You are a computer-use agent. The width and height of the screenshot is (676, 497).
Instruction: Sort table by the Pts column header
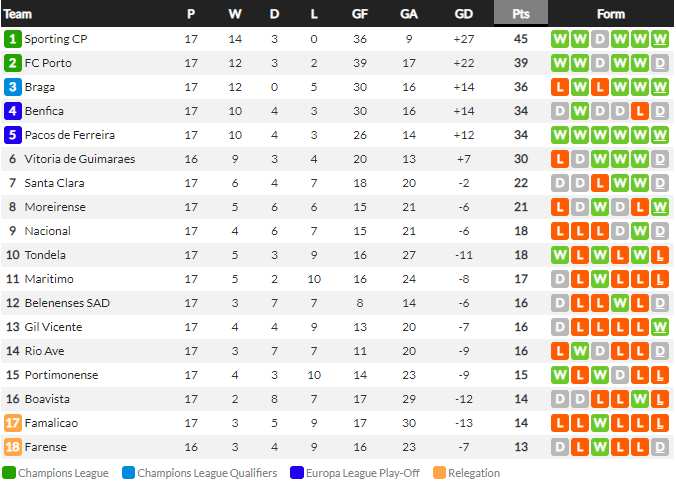[x=521, y=13]
